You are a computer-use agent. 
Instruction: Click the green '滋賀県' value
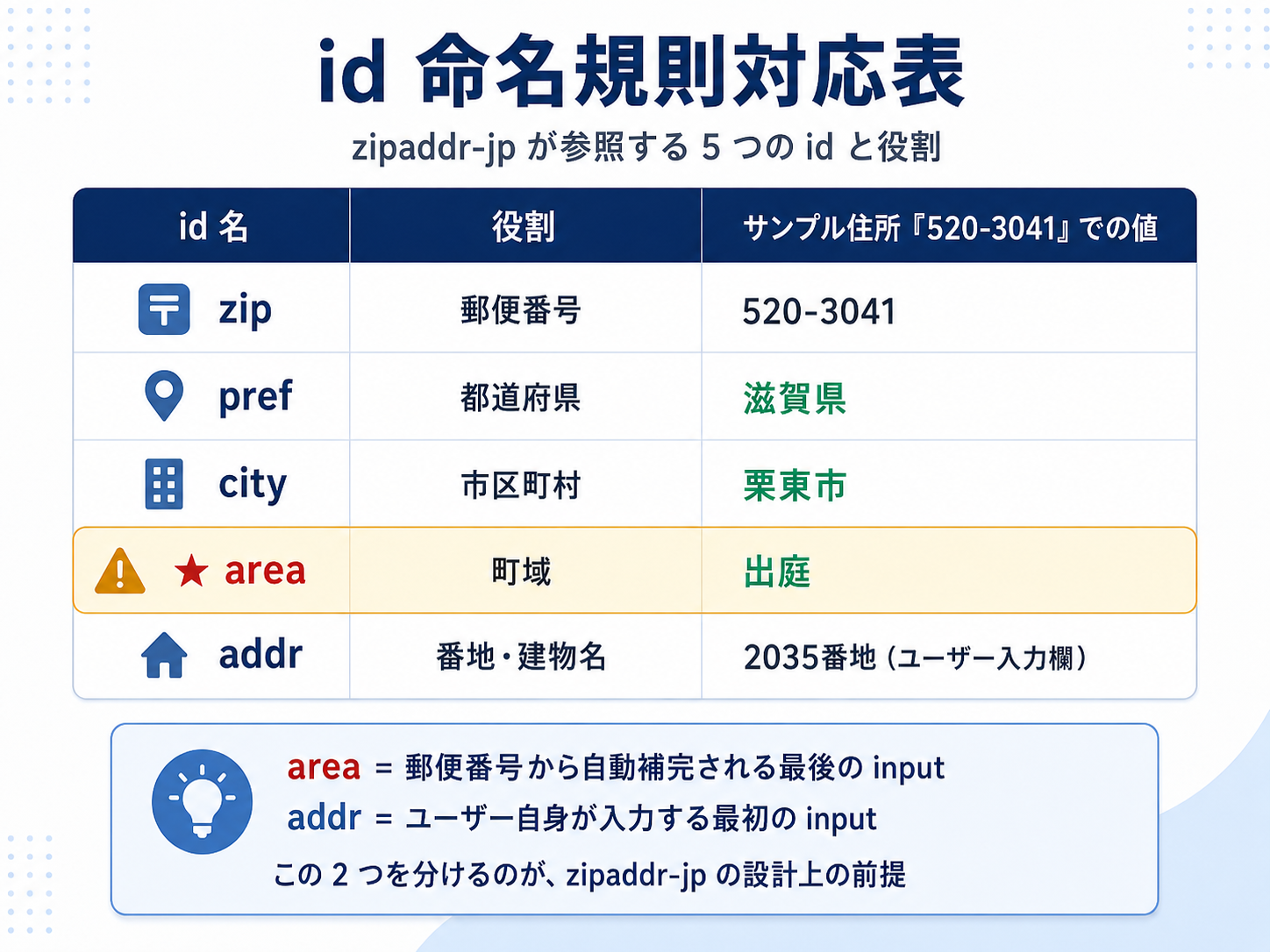795,398
